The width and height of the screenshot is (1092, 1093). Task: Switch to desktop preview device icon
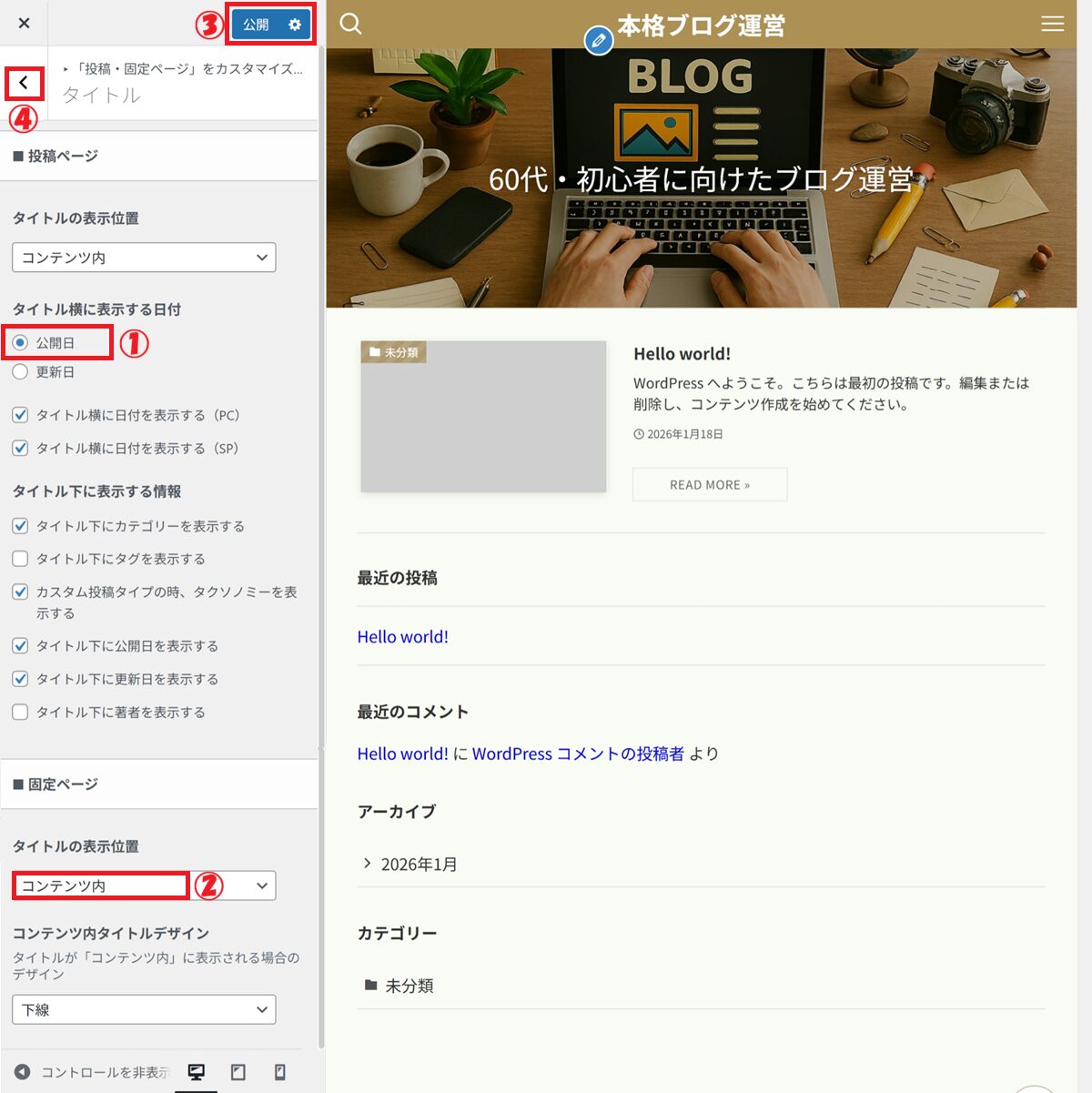pos(197,1072)
